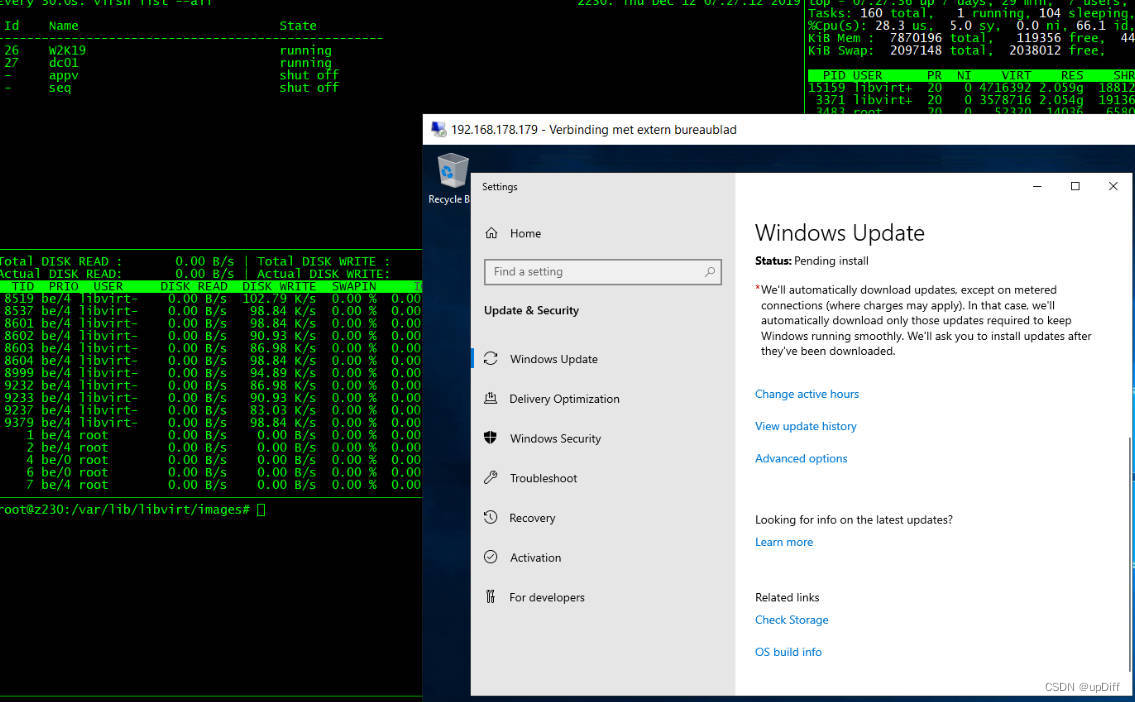
Task: Click the Remote Desktop title bar icon
Action: point(439,130)
